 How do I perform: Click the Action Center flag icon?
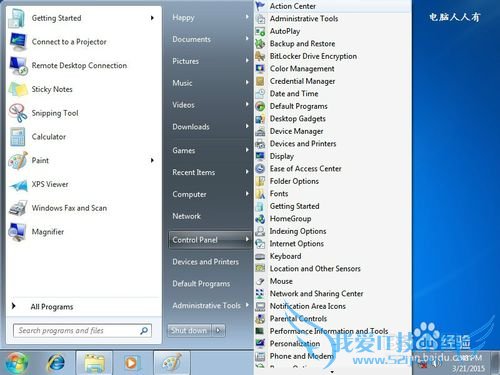(x=260, y=6)
